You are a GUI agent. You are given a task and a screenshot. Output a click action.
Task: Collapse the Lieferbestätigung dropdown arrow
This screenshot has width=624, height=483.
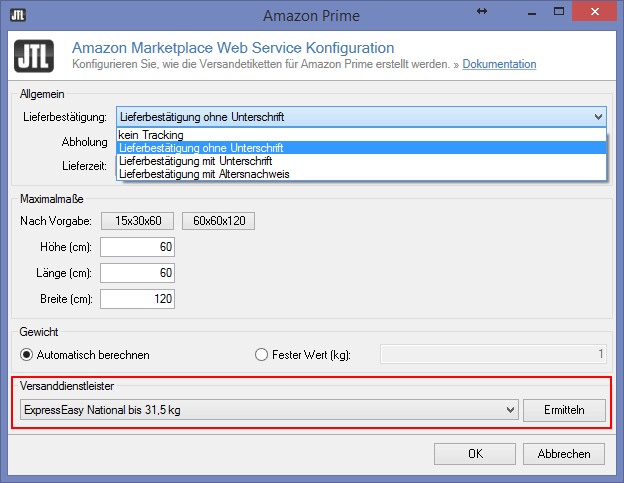coord(597,117)
